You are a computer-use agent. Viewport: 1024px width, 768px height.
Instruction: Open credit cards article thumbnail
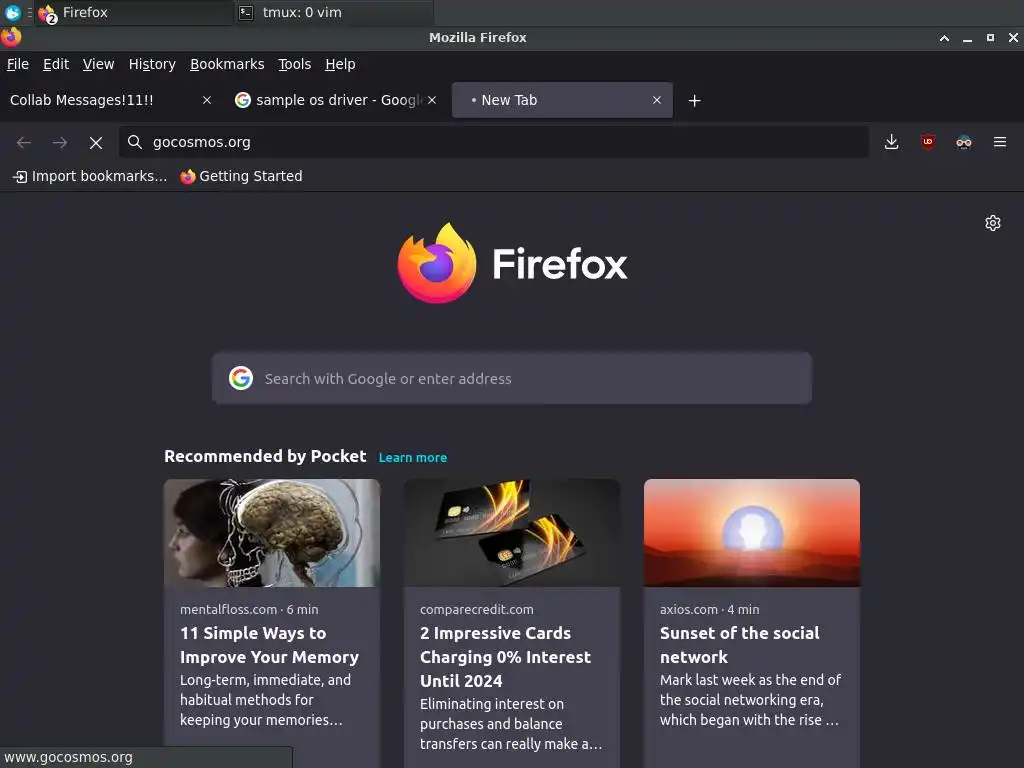pyautogui.click(x=512, y=533)
